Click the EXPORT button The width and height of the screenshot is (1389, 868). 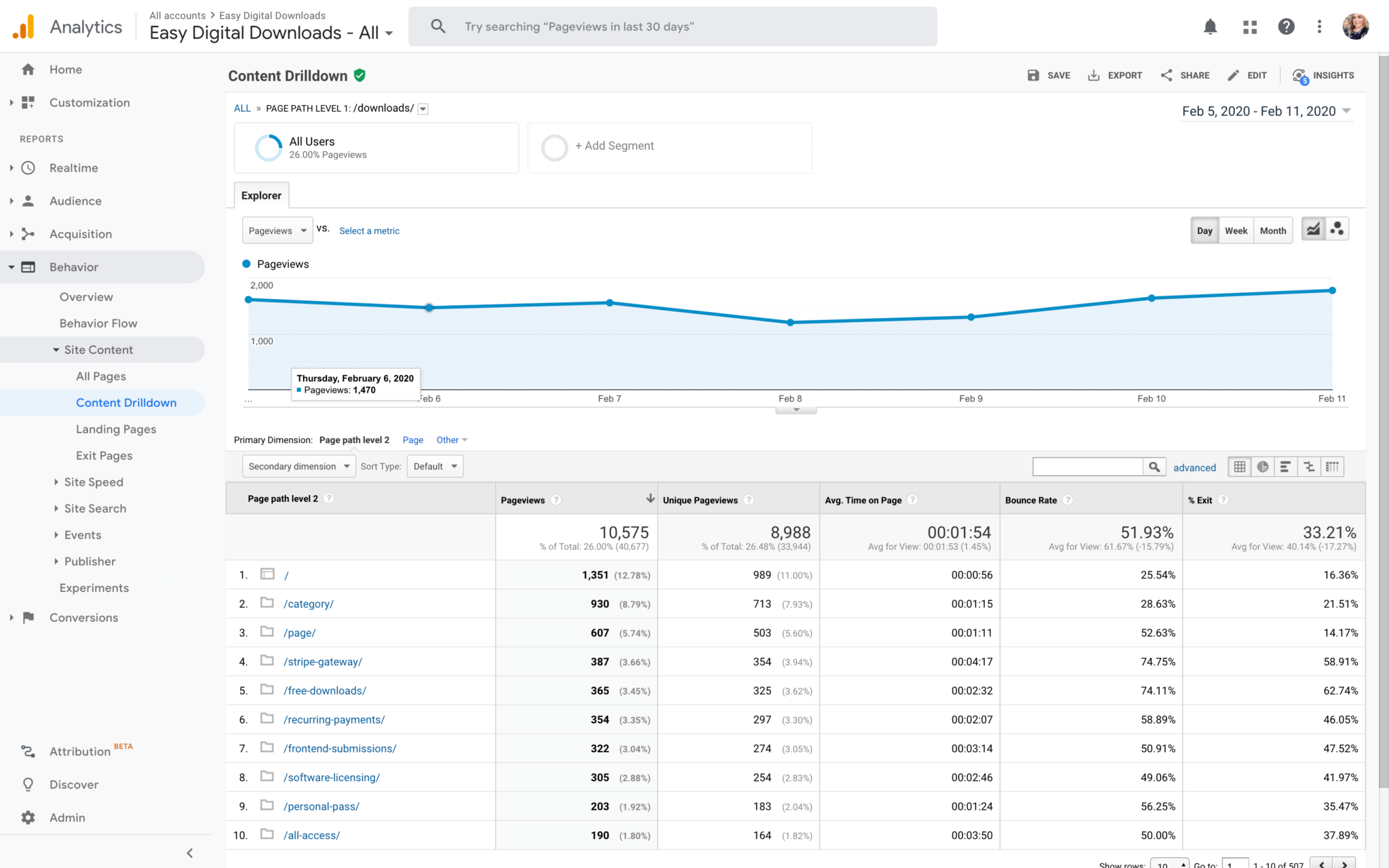tap(1115, 75)
